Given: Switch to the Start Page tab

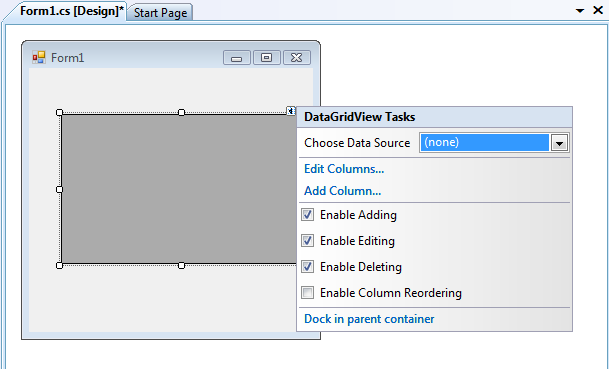Looking at the screenshot, I should (x=160, y=13).
